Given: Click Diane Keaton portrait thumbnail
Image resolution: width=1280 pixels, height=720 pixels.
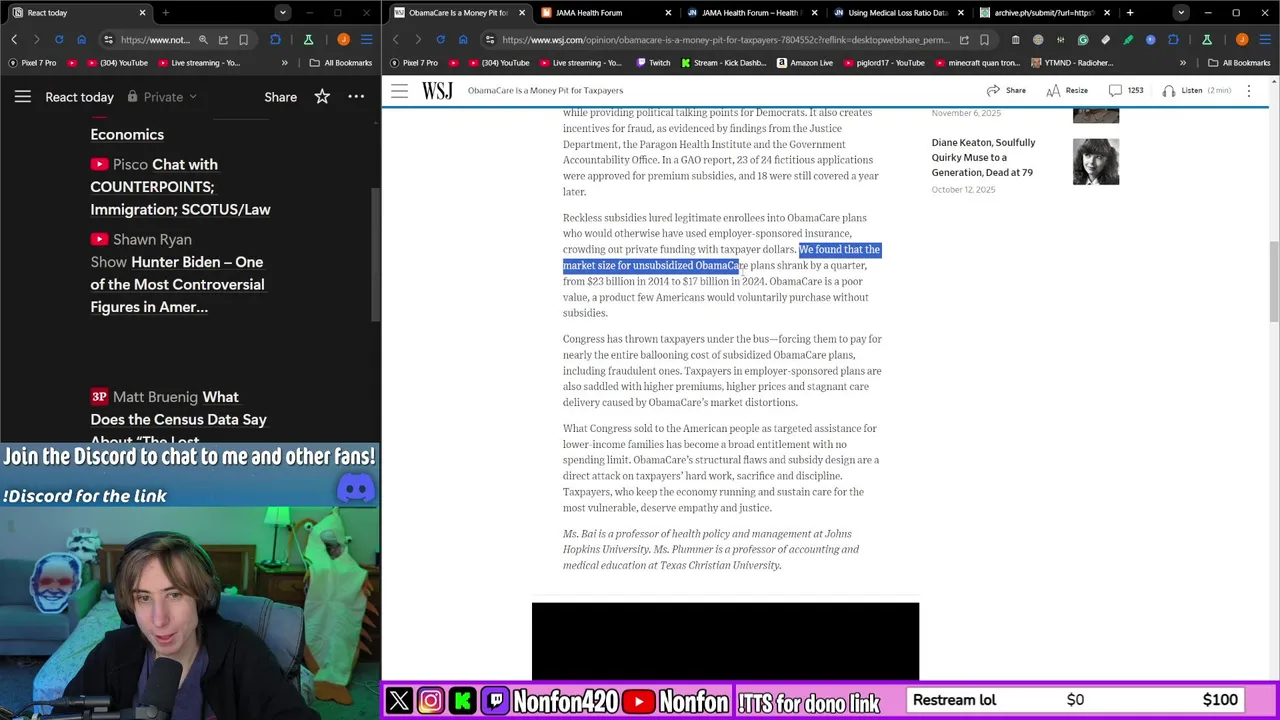Looking at the screenshot, I should (1096, 161).
